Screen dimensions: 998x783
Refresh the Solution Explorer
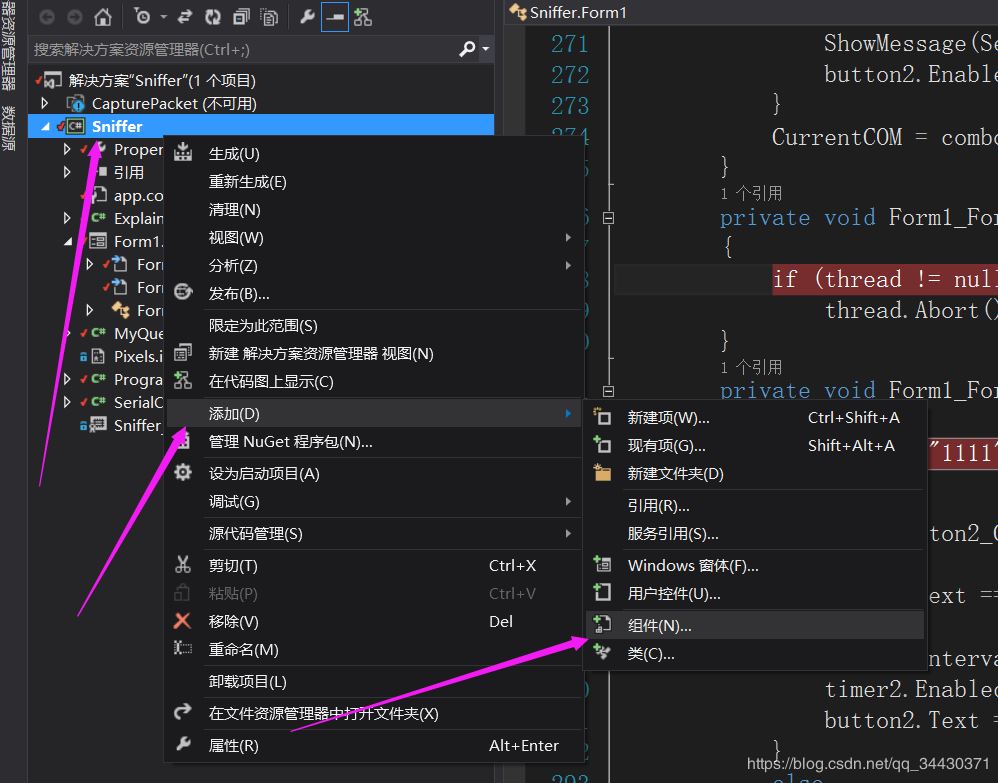pyautogui.click(x=213, y=17)
